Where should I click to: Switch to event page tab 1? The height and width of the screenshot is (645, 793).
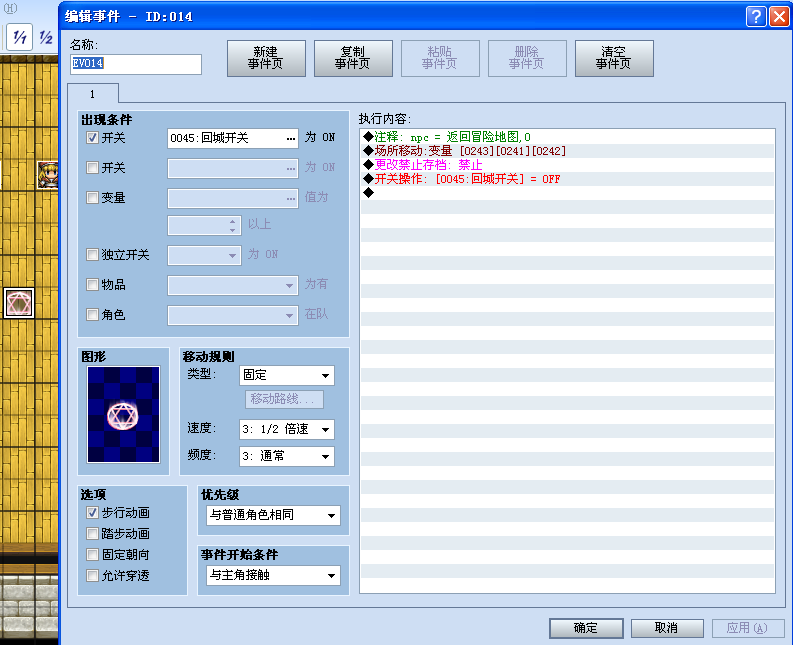(x=93, y=94)
